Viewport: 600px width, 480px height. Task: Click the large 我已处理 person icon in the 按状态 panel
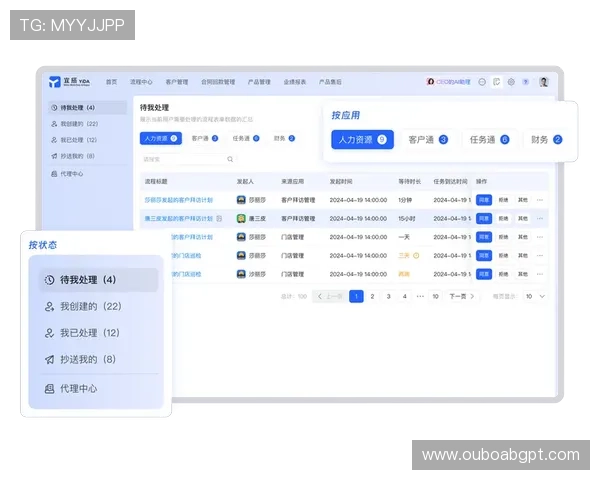click(x=49, y=333)
